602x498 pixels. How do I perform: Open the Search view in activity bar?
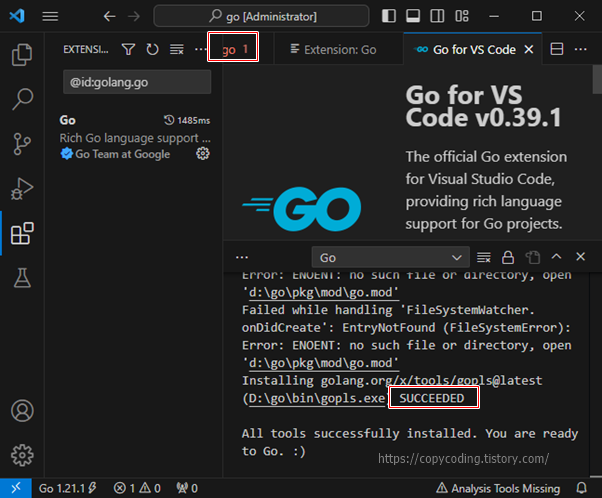22,99
